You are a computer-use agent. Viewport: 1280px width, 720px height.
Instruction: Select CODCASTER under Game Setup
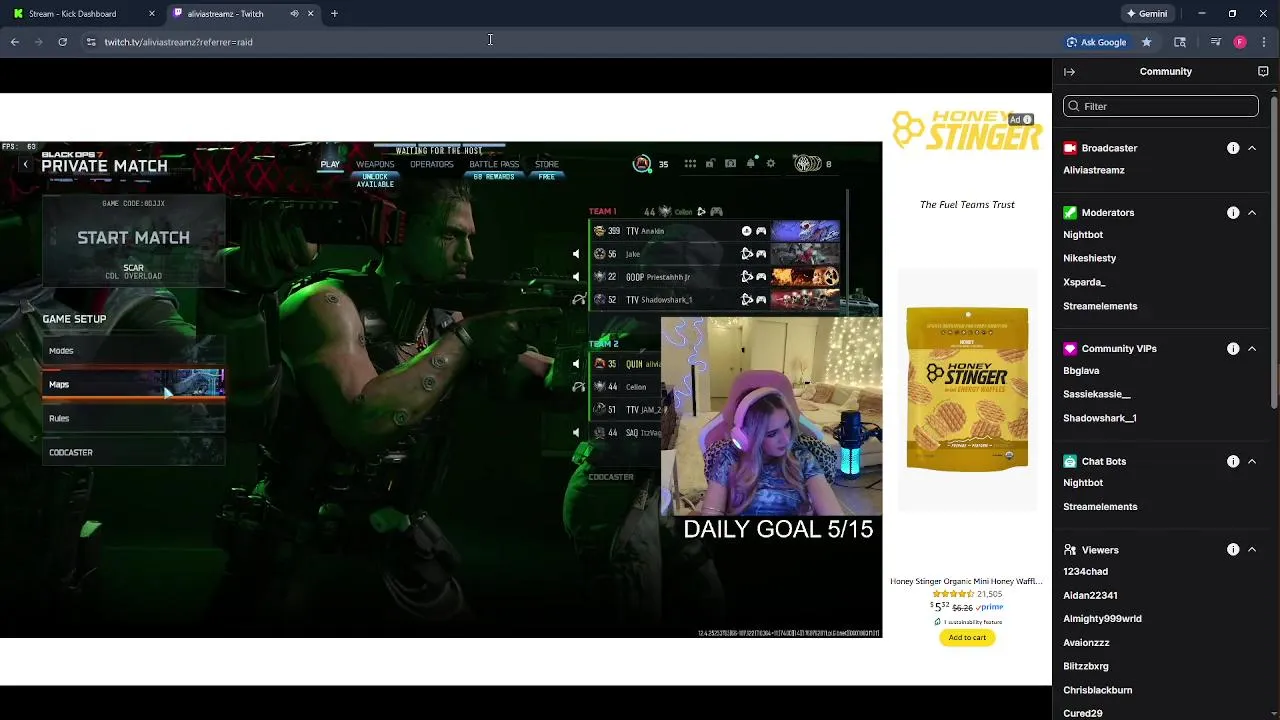(133, 452)
